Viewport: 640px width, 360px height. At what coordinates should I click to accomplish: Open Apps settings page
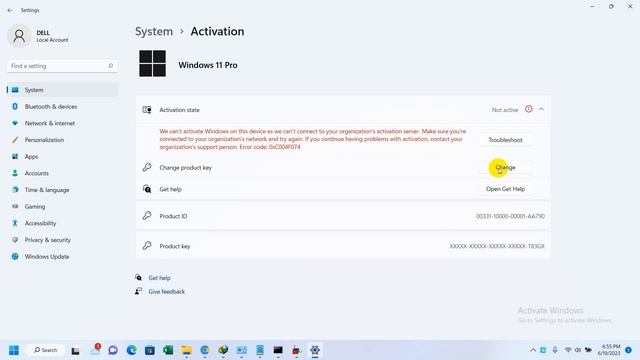click(62, 157)
